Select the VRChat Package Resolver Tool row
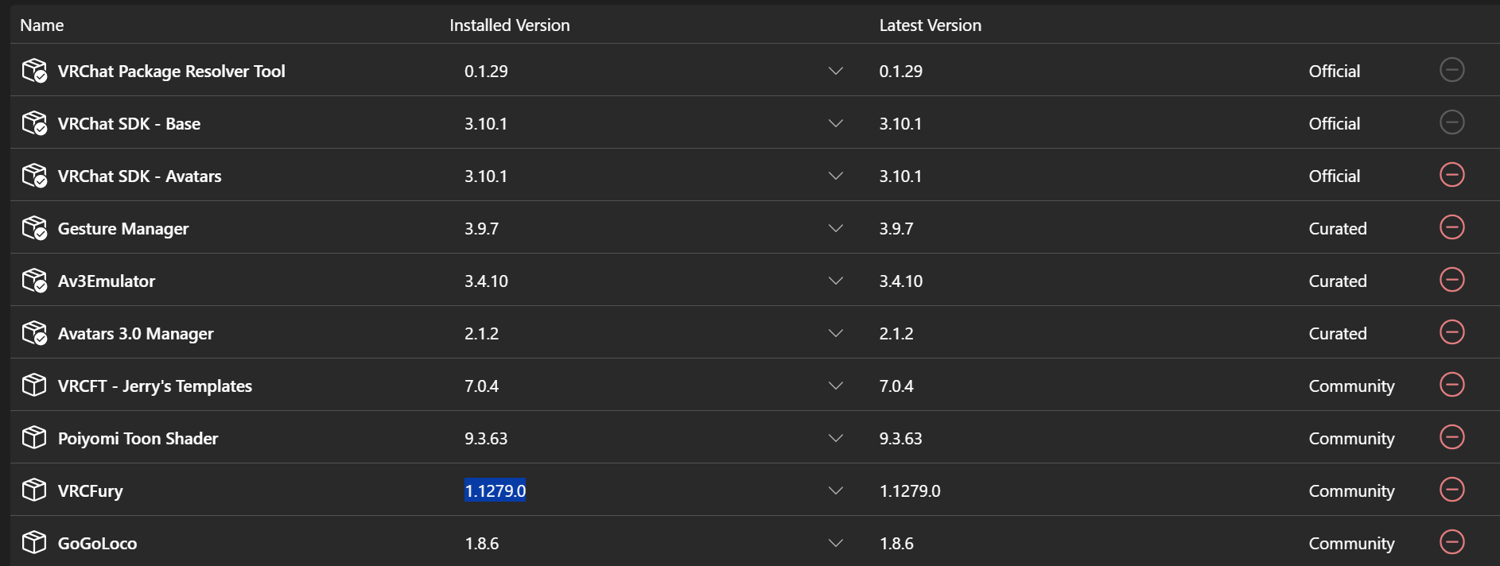This screenshot has width=1500, height=566. pos(172,71)
